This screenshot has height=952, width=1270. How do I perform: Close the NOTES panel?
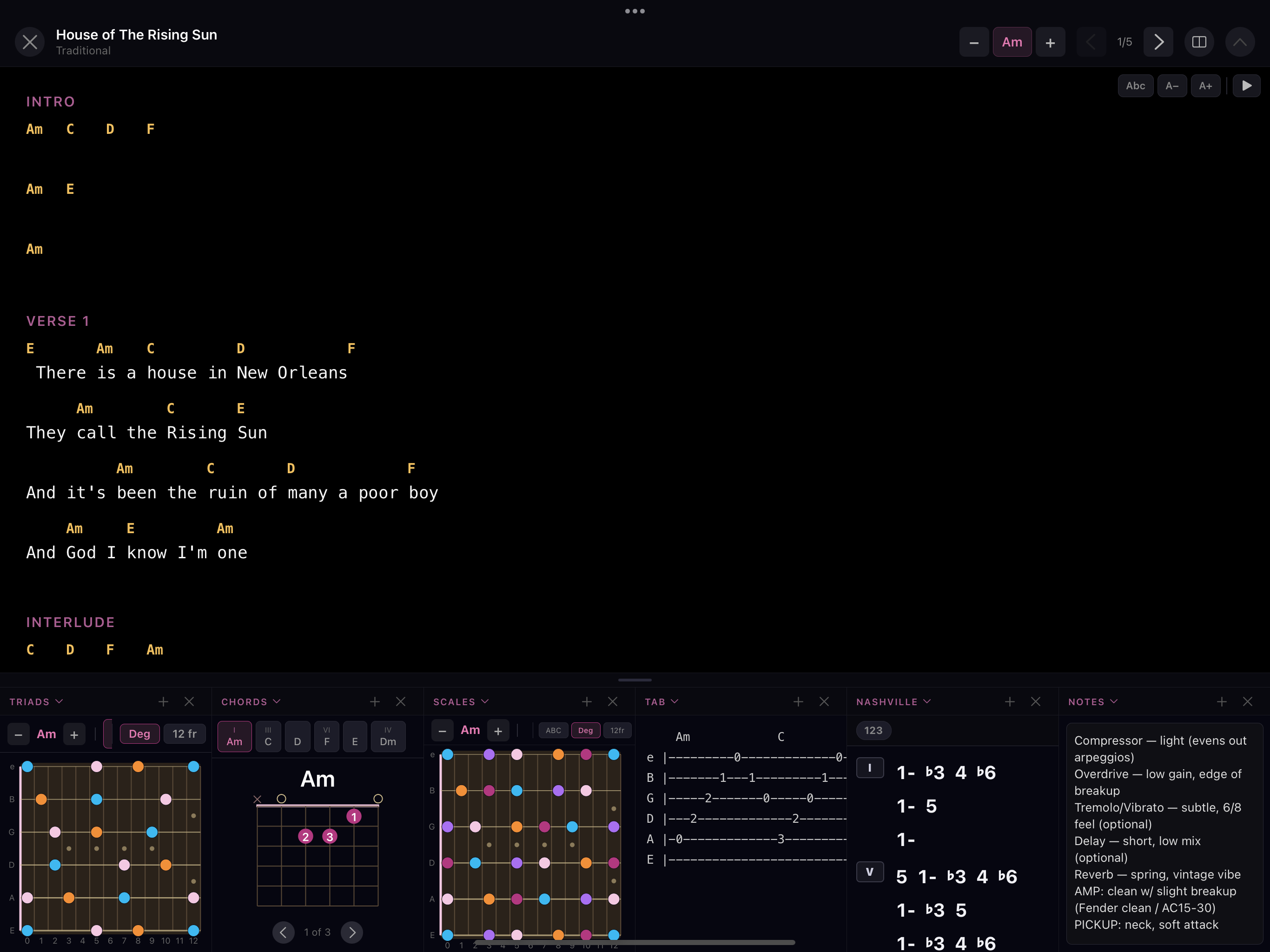[1247, 701]
